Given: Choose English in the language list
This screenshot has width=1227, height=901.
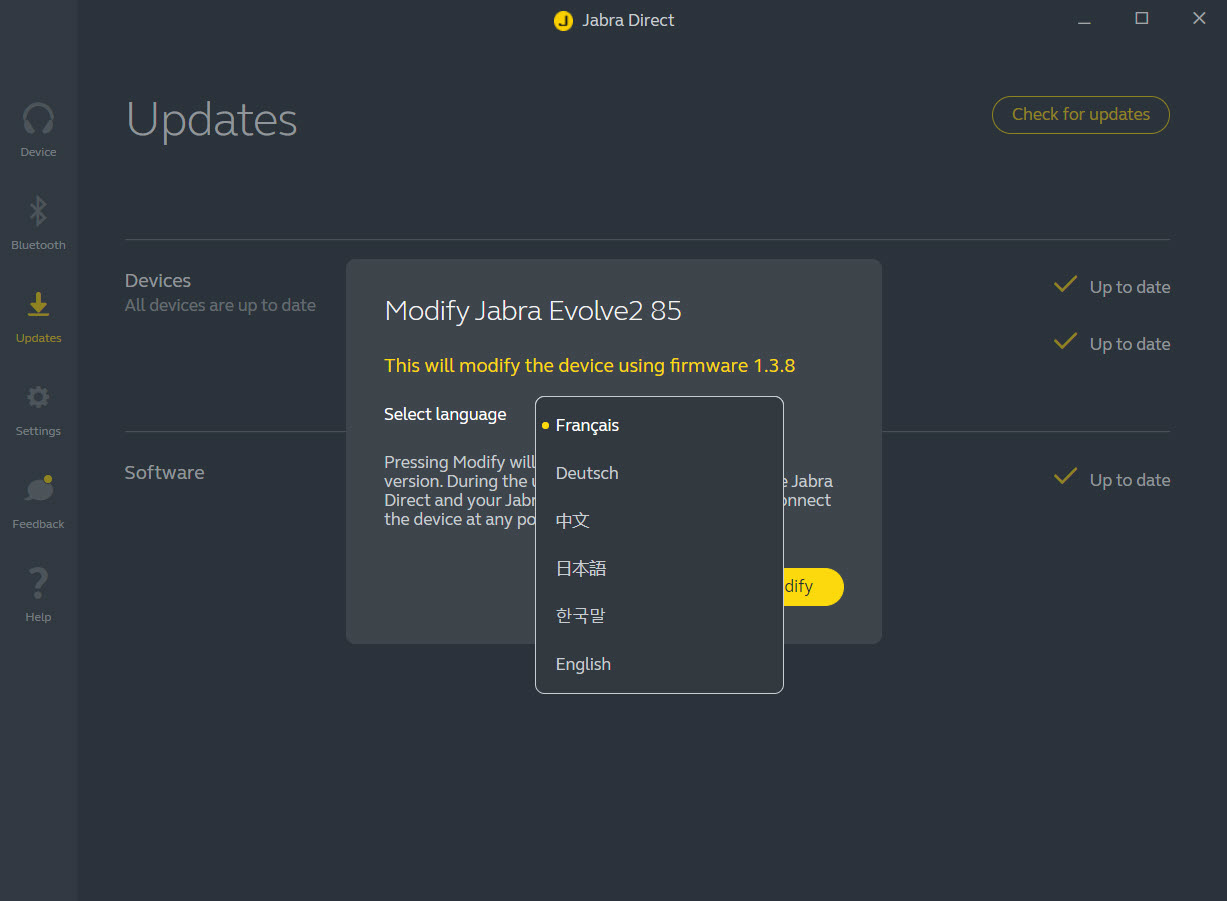Looking at the screenshot, I should [659, 664].
